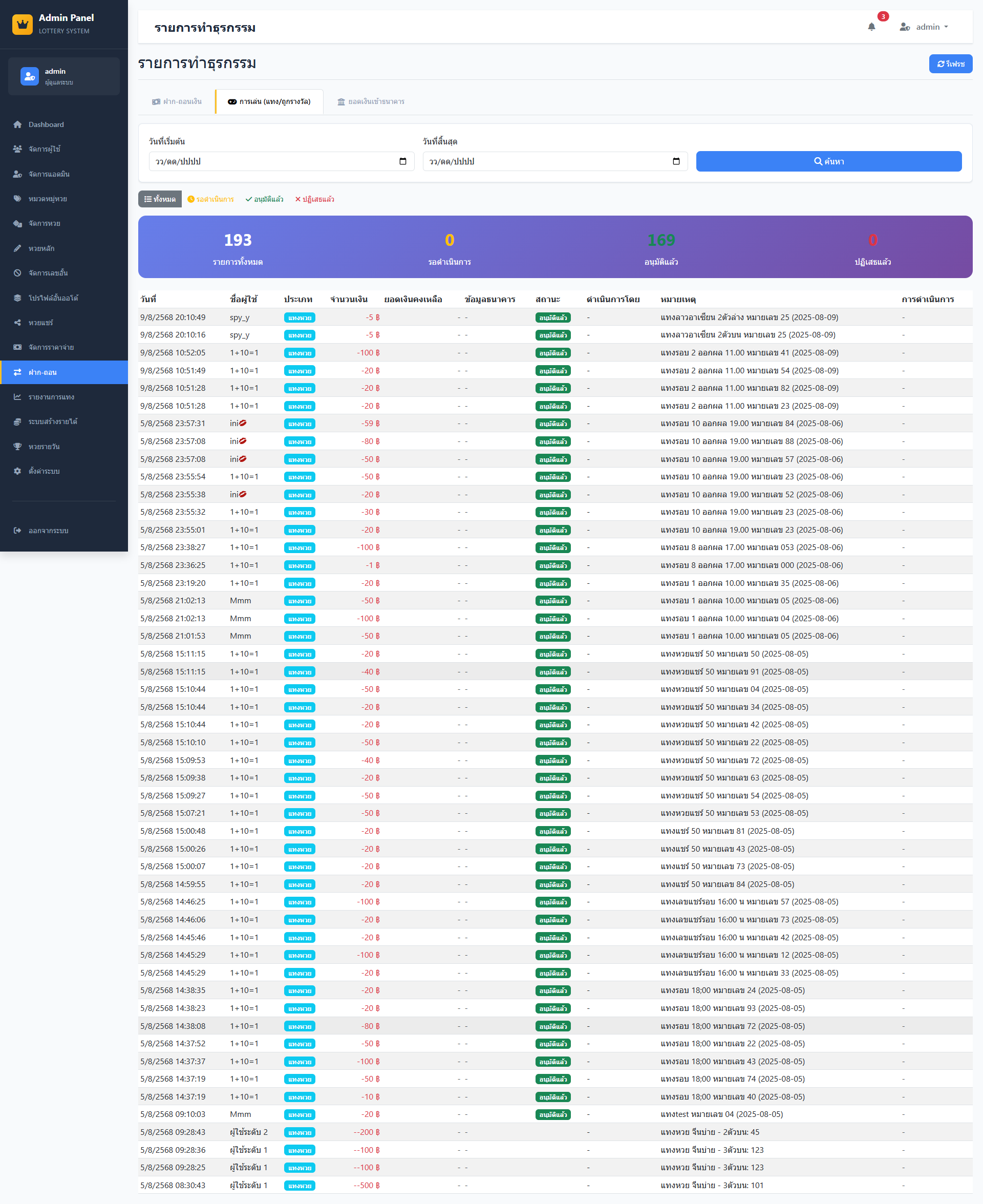
Task: Switch to the การเล่น (แทง/ถูกรางวัล) tab
Action: (269, 102)
